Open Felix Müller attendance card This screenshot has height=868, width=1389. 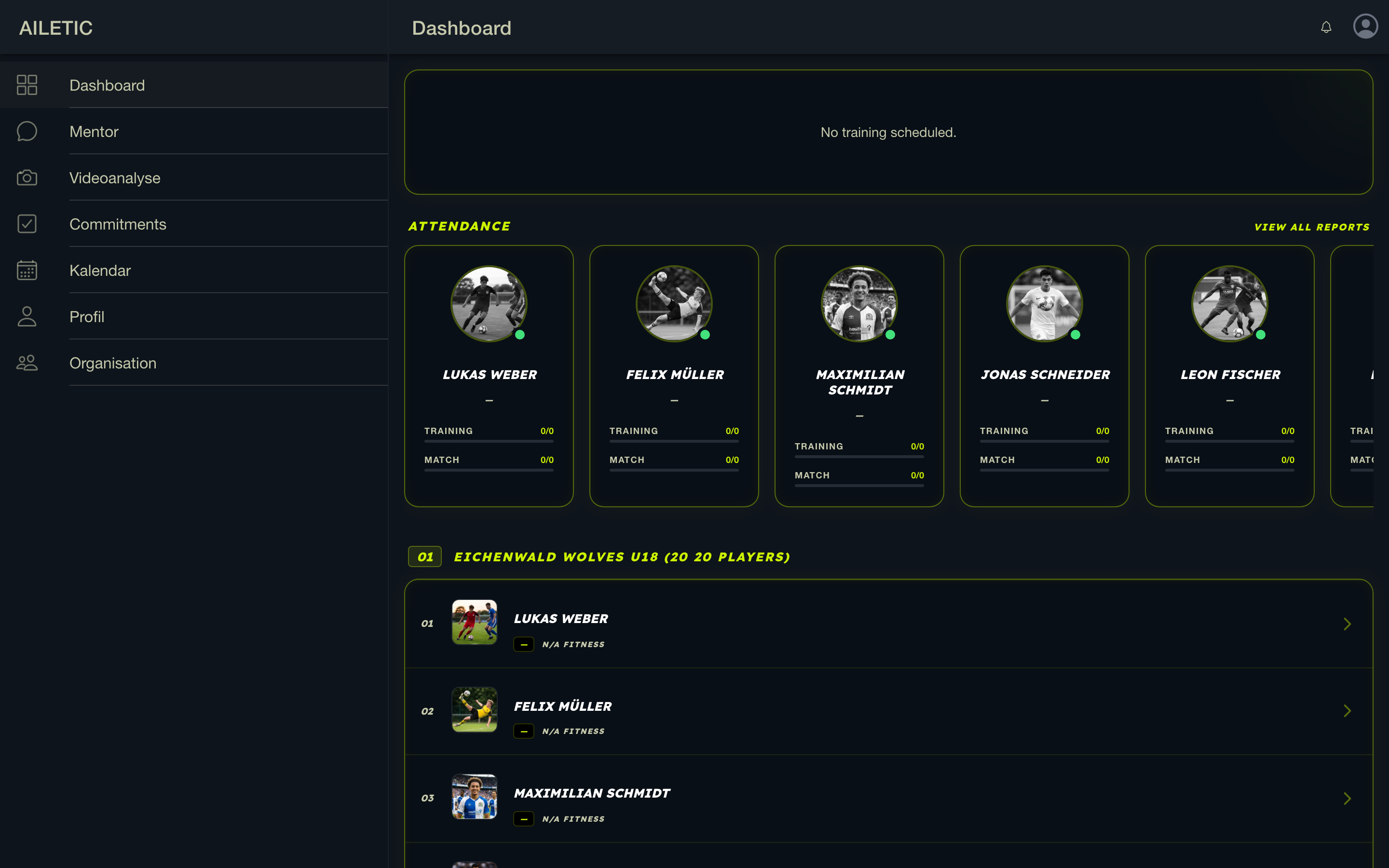click(674, 376)
